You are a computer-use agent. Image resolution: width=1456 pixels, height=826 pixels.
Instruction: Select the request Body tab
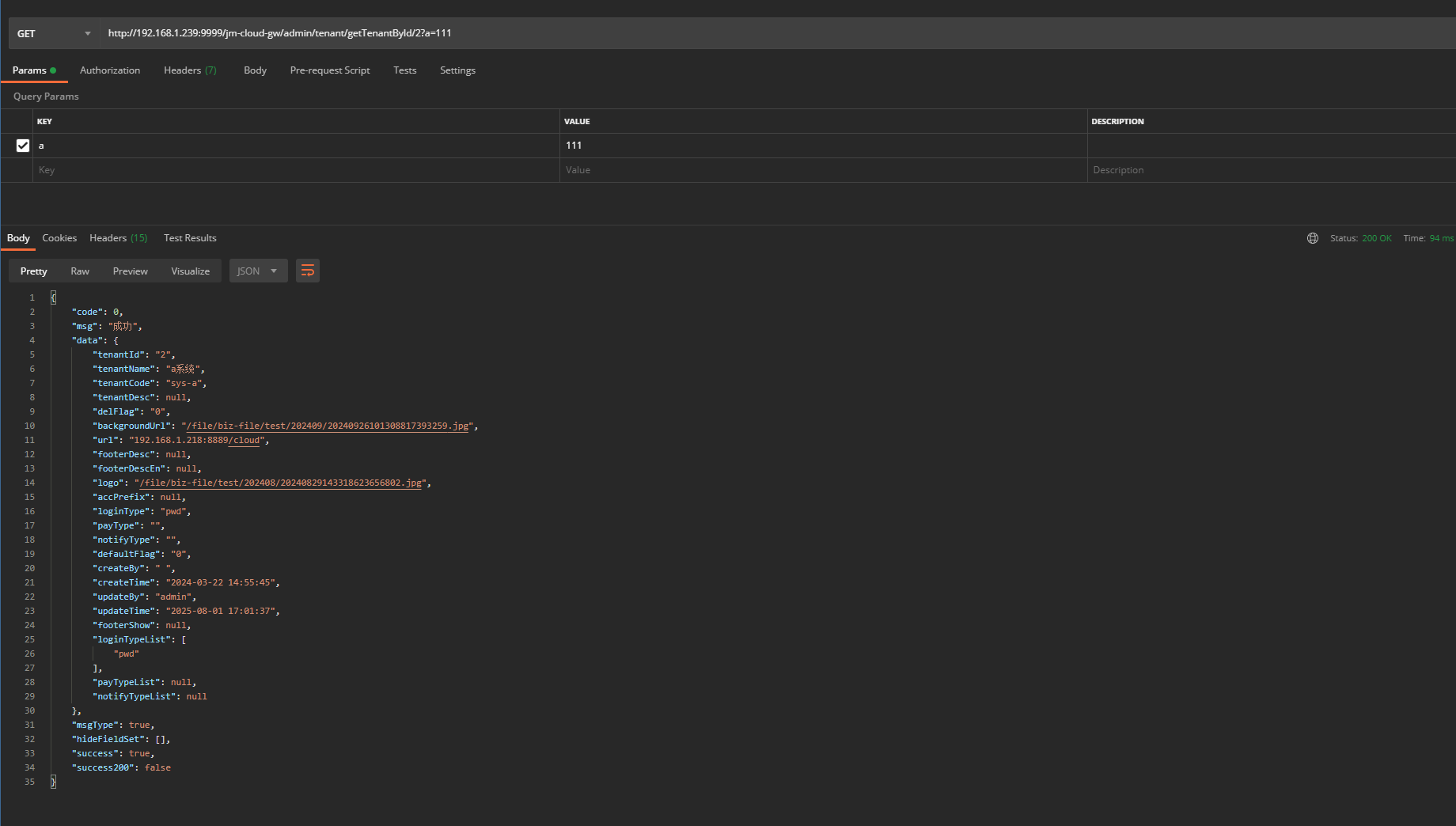255,70
